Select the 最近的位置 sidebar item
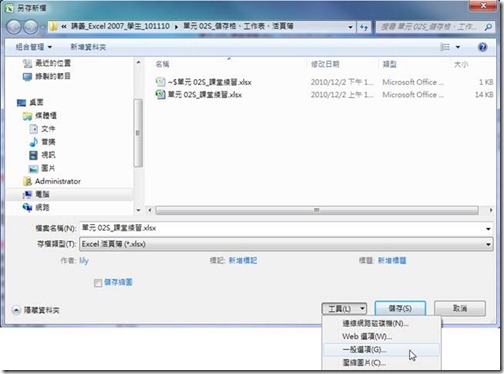Image resolution: width=504 pixels, height=374 pixels. 47,63
